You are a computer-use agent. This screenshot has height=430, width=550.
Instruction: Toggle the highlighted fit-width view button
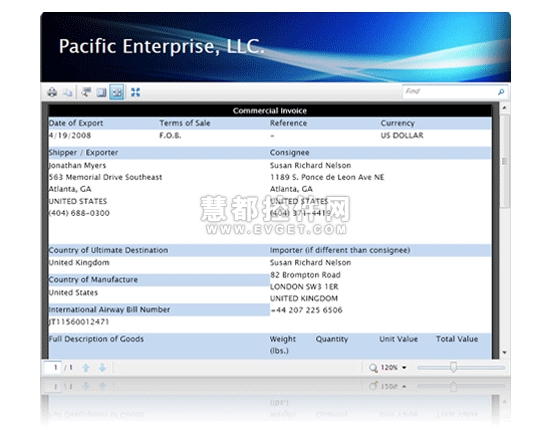[116, 92]
